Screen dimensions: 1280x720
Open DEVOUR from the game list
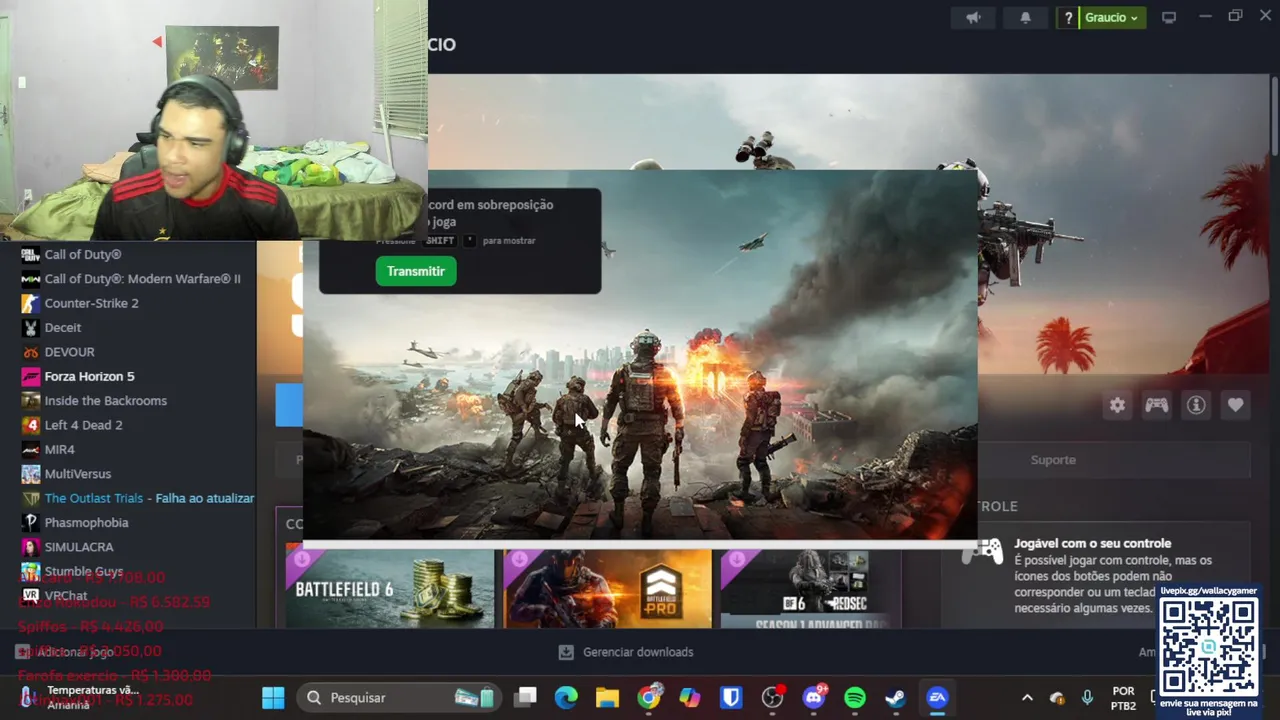(69, 352)
